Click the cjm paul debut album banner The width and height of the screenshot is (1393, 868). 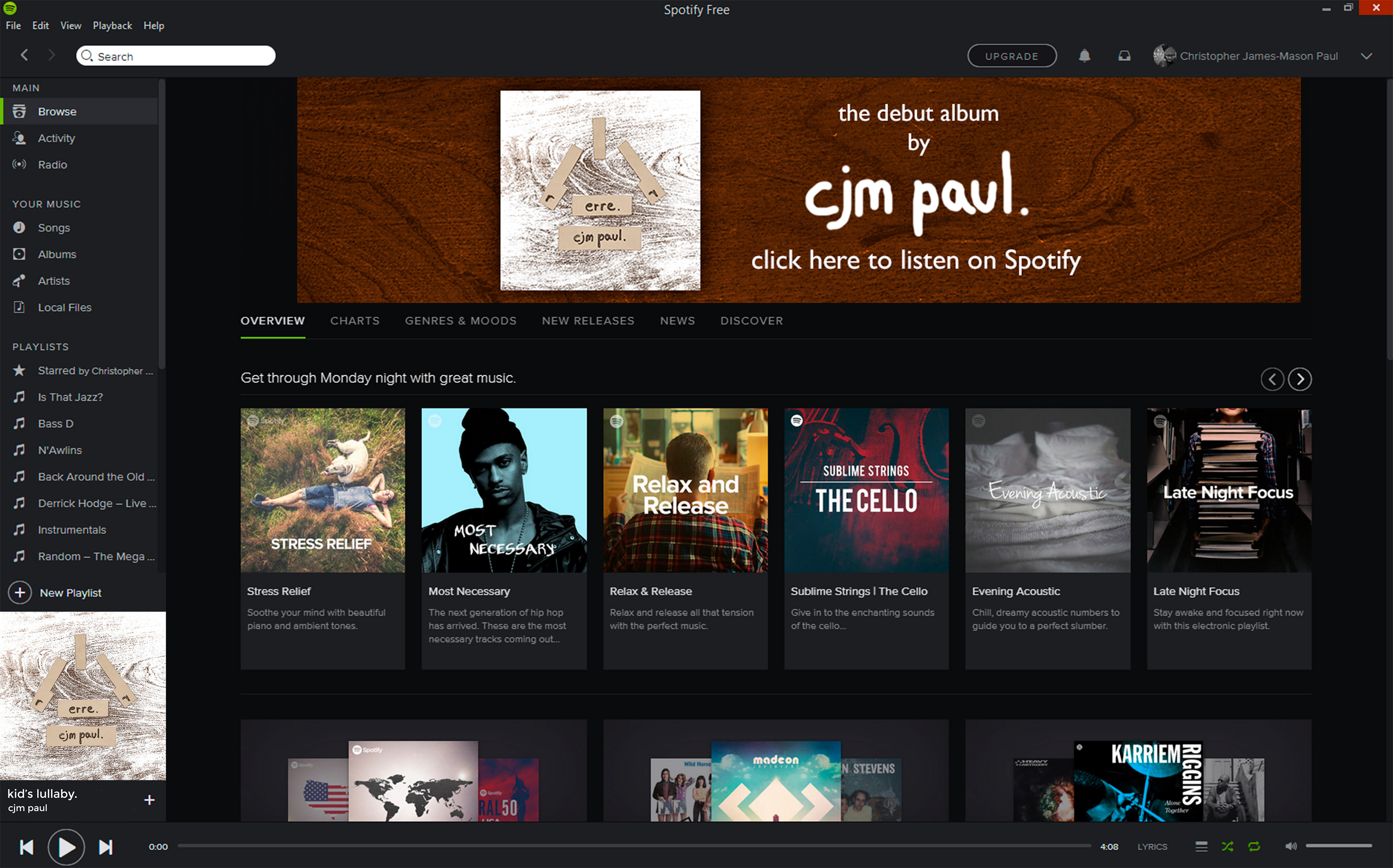[799, 190]
